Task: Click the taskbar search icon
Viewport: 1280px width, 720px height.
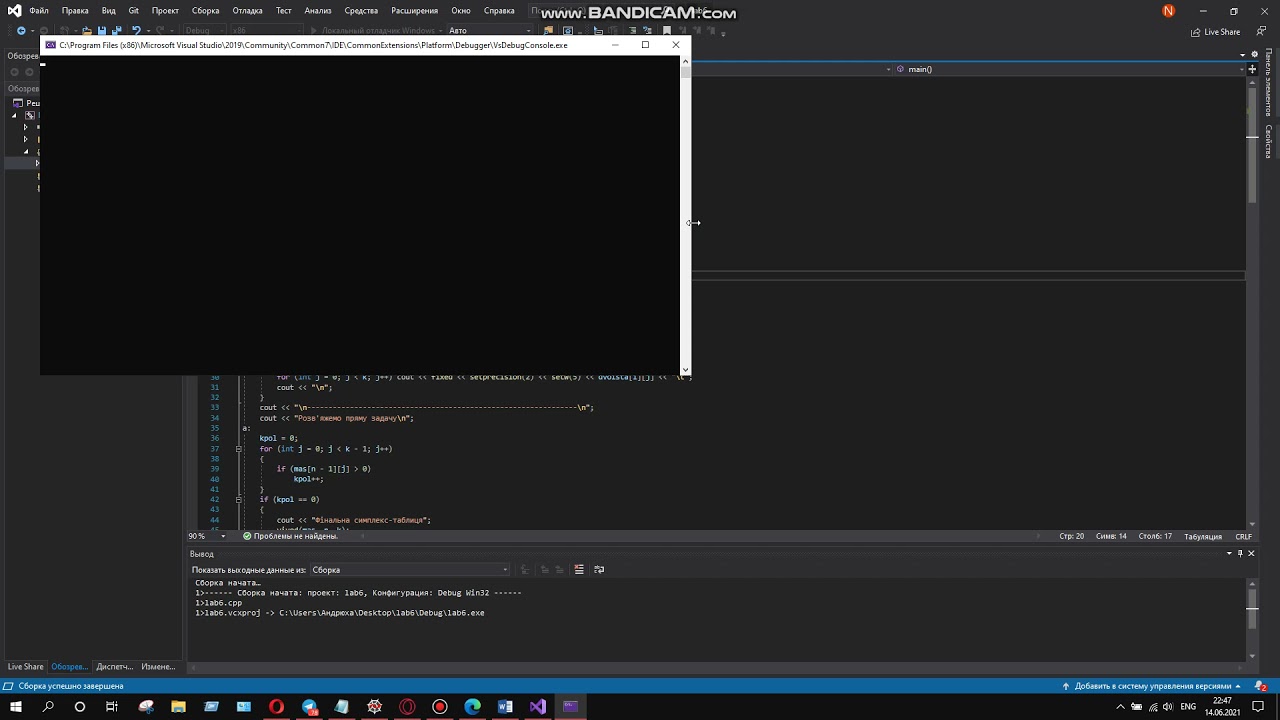Action: tap(48, 707)
